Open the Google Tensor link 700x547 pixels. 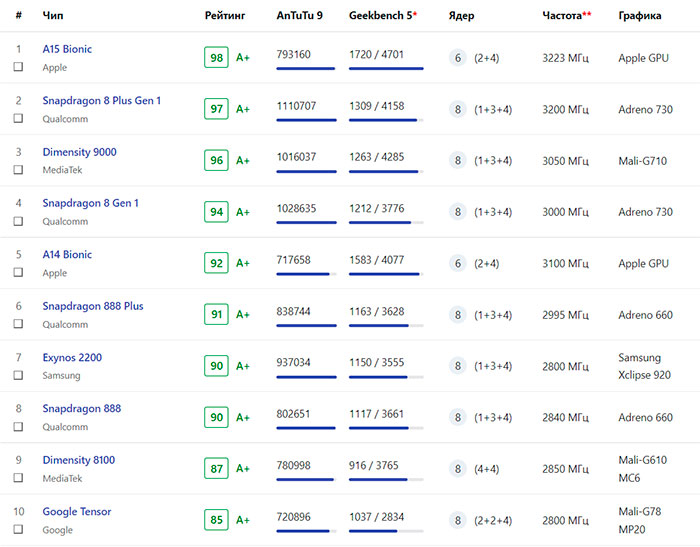(x=77, y=511)
